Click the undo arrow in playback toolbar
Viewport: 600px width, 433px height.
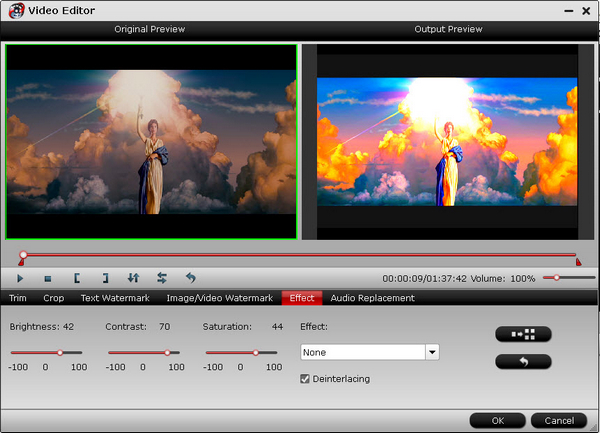(x=191, y=278)
